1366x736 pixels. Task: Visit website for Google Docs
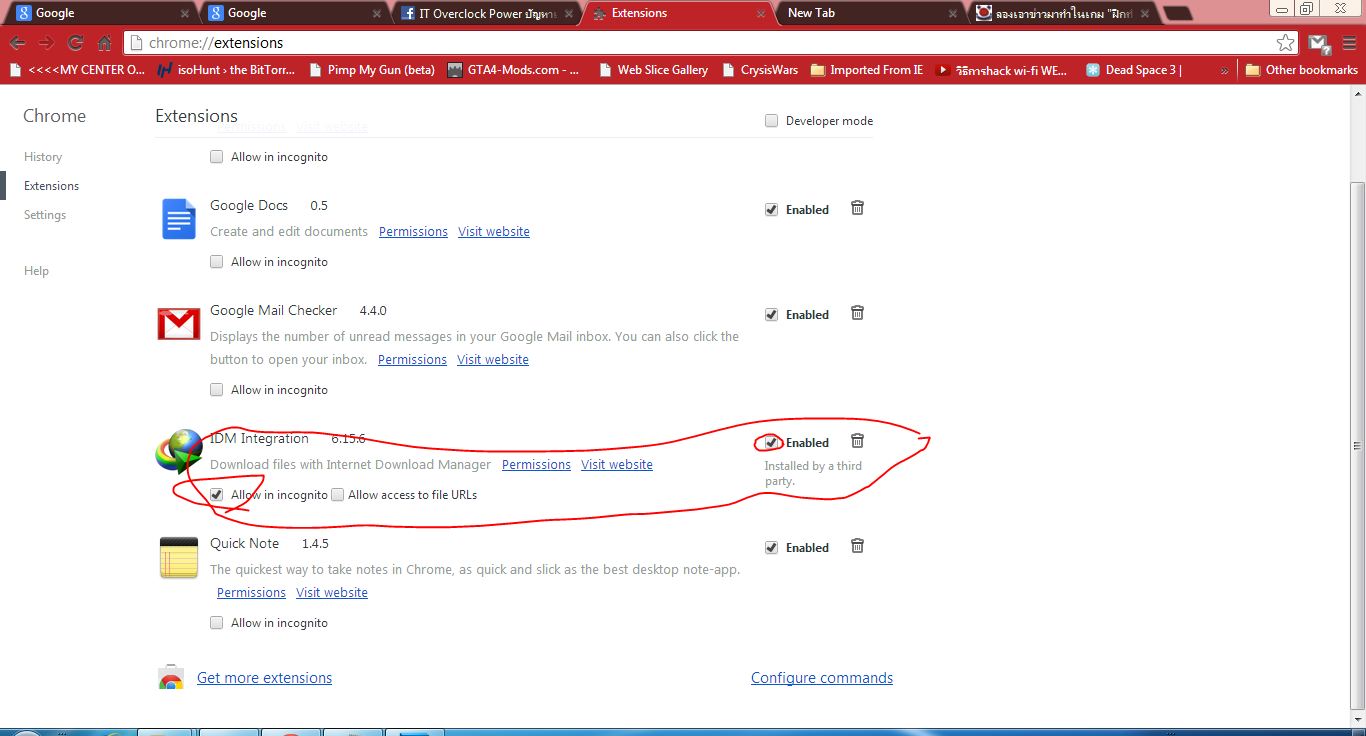click(494, 232)
